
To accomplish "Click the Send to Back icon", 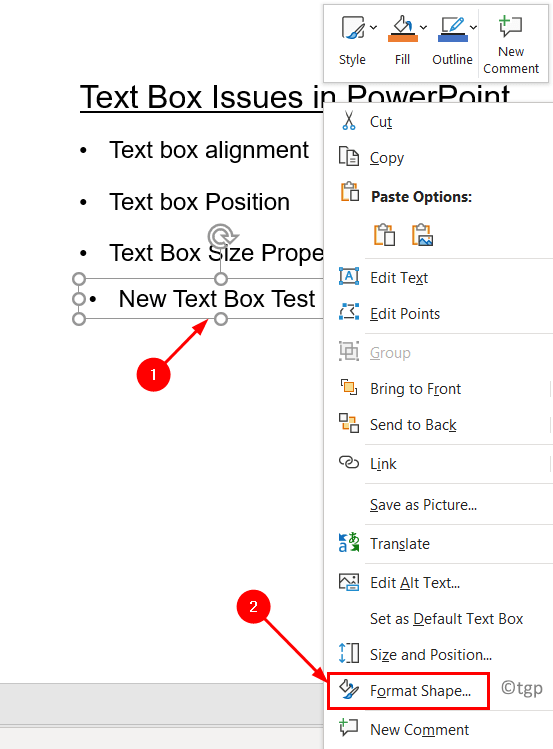I will [349, 423].
